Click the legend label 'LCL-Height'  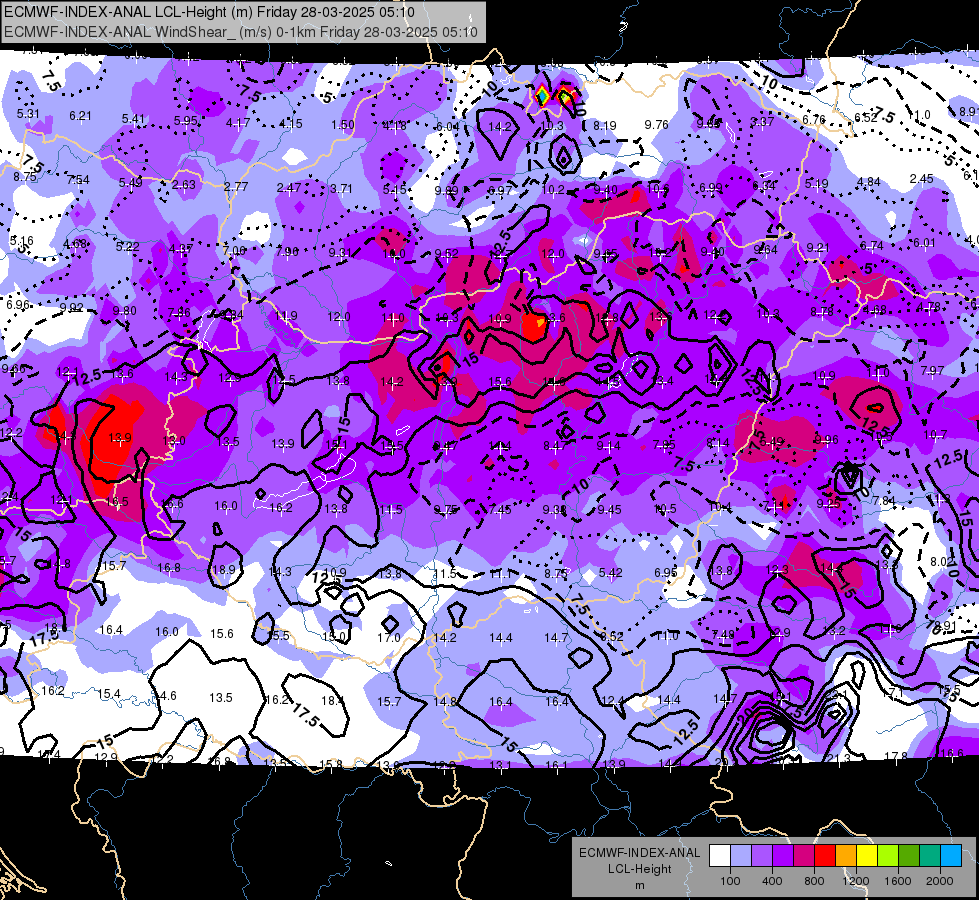click(x=639, y=869)
